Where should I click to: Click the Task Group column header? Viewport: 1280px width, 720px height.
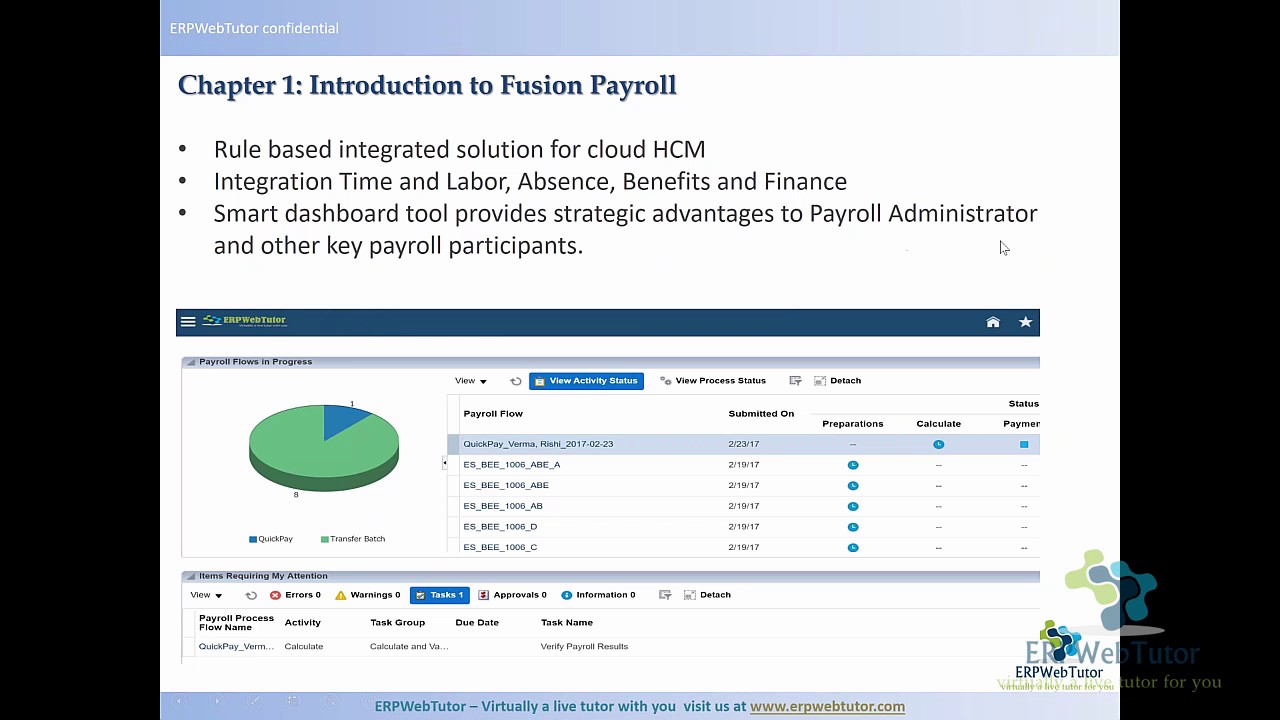(398, 623)
